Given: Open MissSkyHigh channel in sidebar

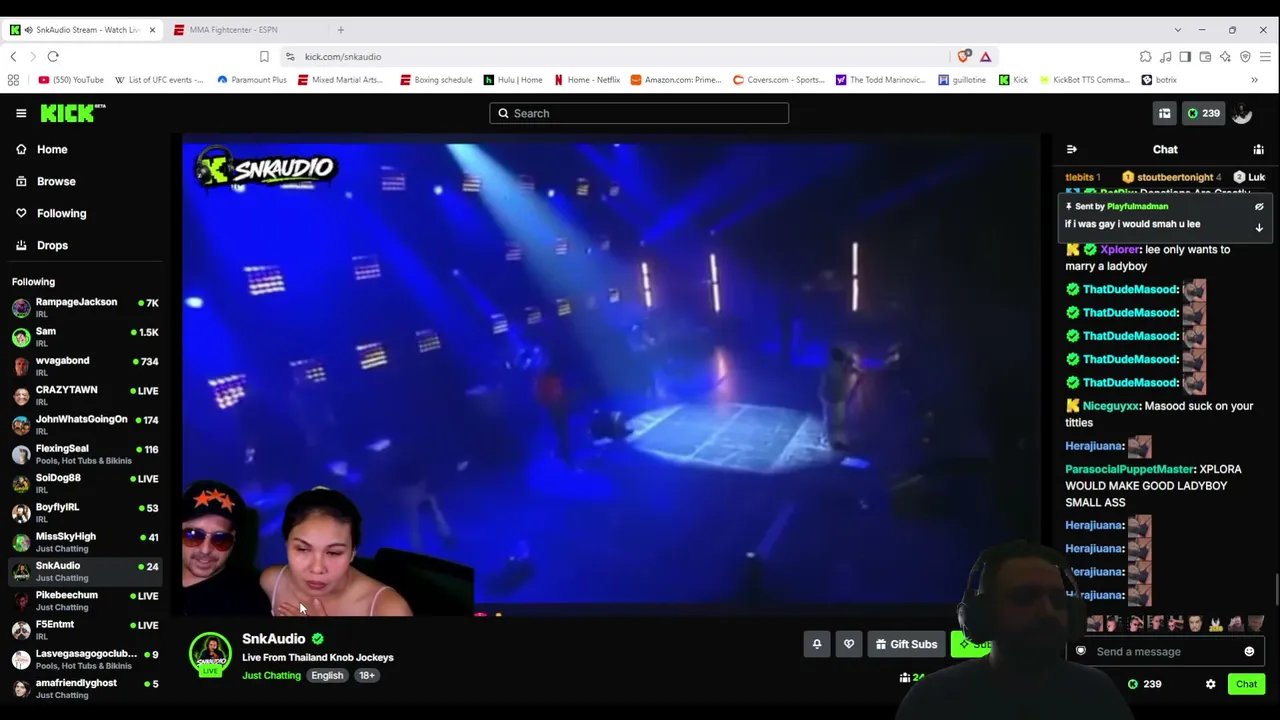Looking at the screenshot, I should 85,541.
